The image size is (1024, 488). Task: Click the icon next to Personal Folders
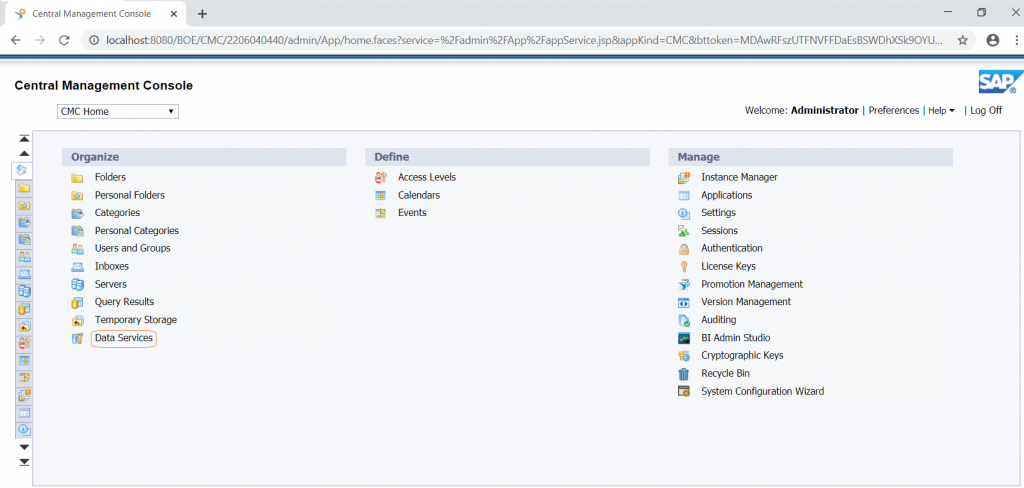click(x=77, y=195)
